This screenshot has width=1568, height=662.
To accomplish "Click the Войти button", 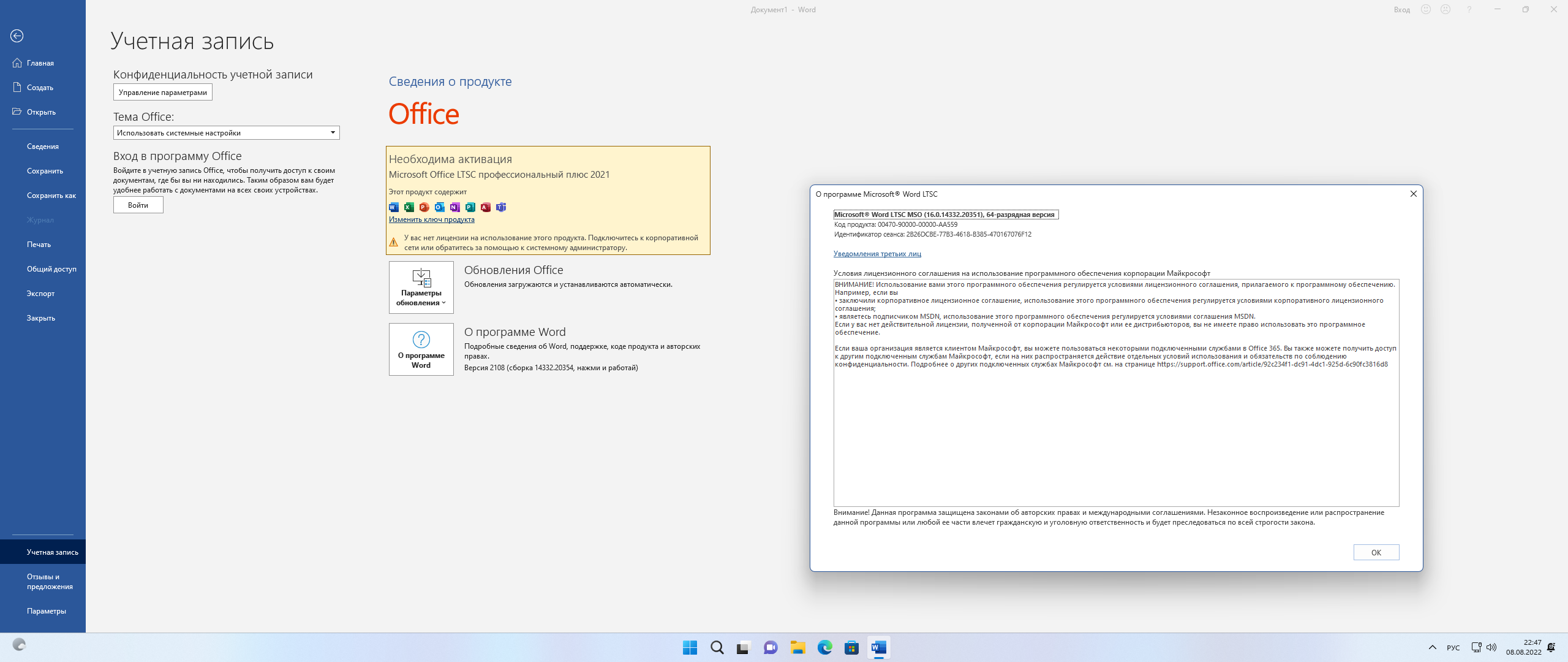I will click(x=138, y=205).
